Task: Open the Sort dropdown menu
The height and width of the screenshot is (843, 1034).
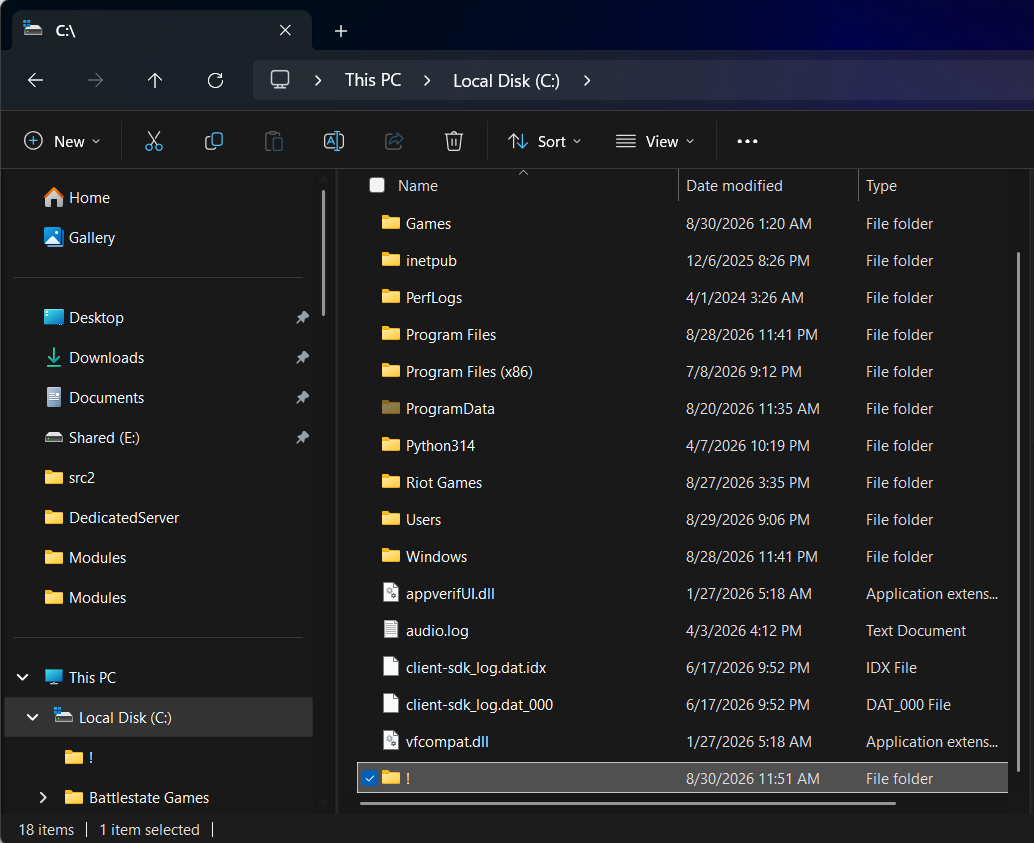Action: 544,141
